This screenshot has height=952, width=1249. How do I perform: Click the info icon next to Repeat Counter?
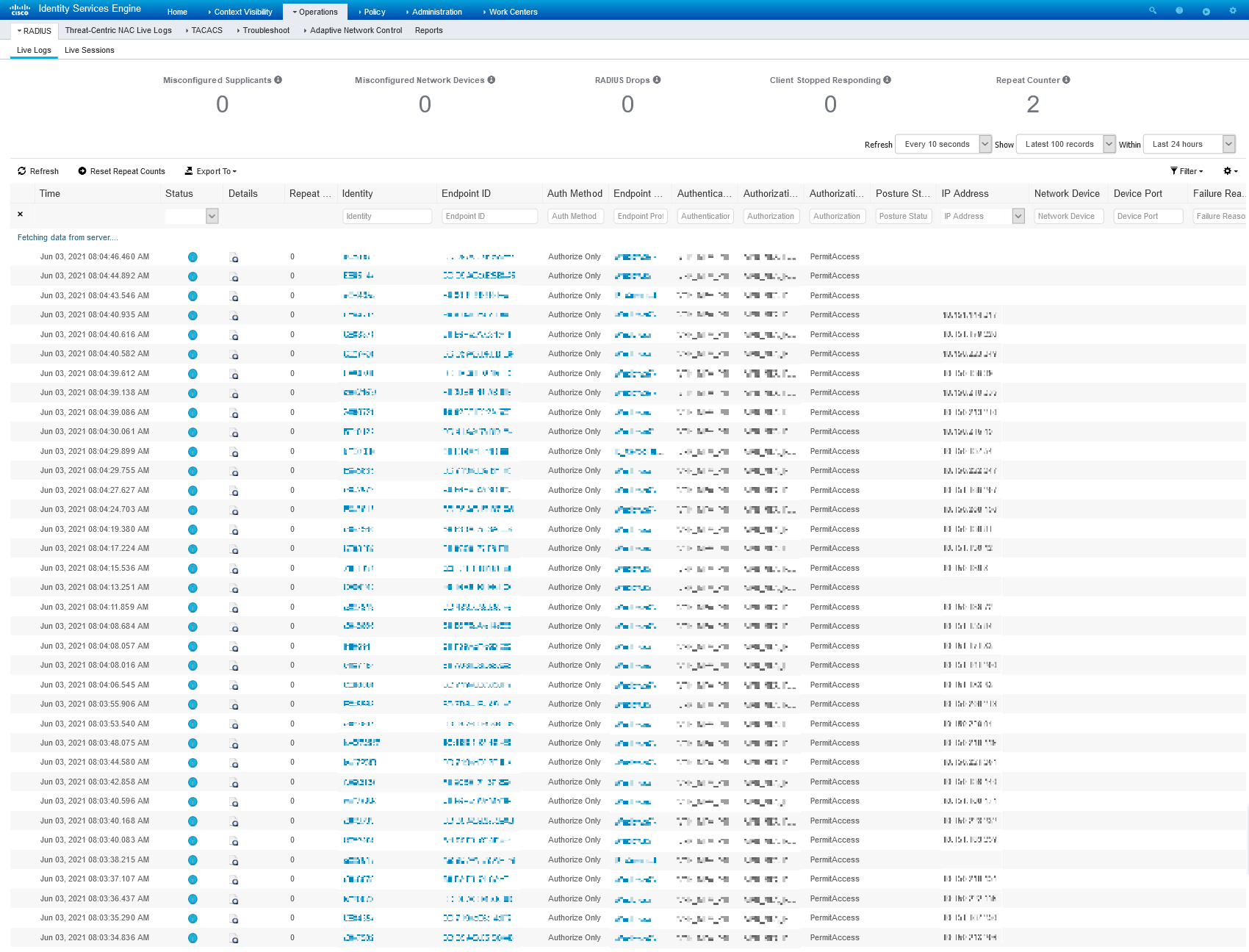[1066, 79]
